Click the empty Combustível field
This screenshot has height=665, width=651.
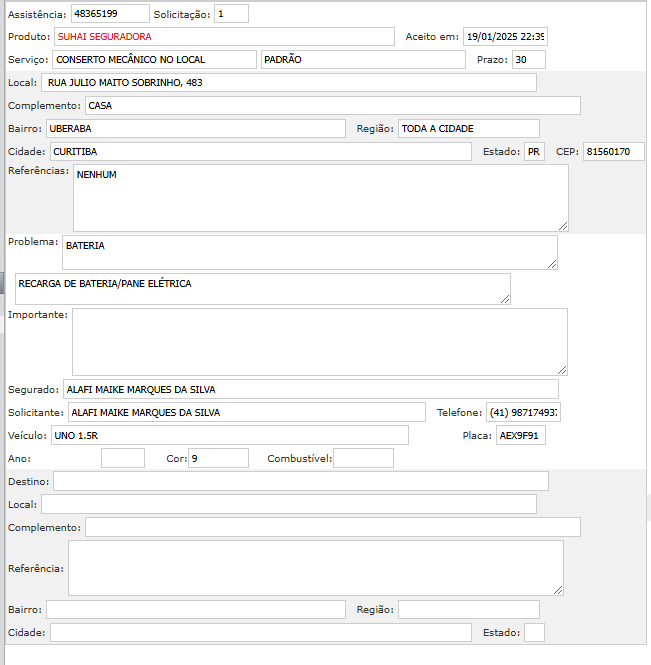click(x=363, y=459)
